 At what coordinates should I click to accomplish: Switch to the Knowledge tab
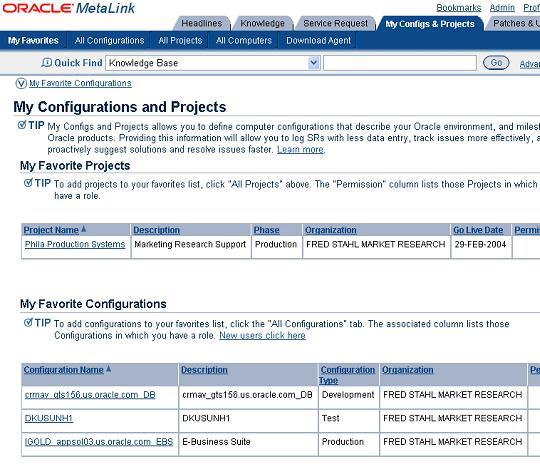coord(262,23)
